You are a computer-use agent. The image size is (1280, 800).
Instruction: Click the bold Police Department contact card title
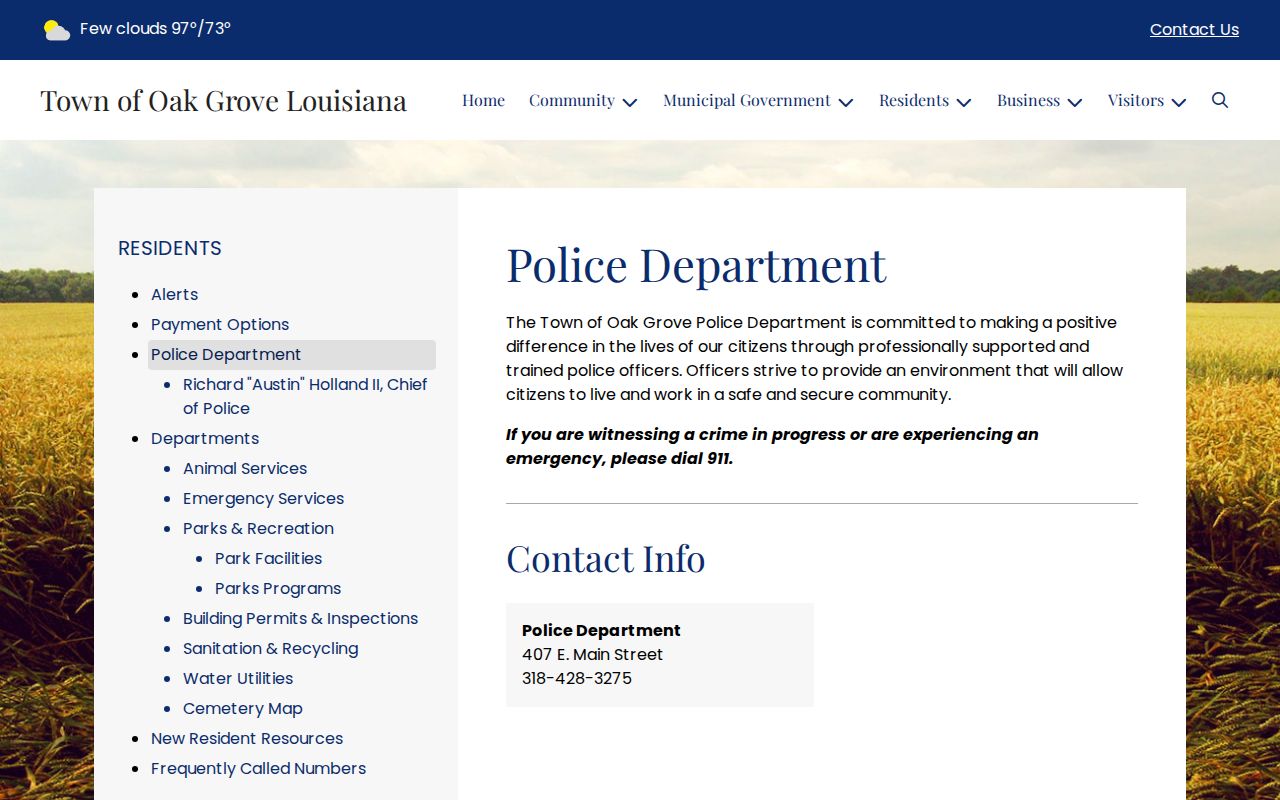tap(601, 630)
